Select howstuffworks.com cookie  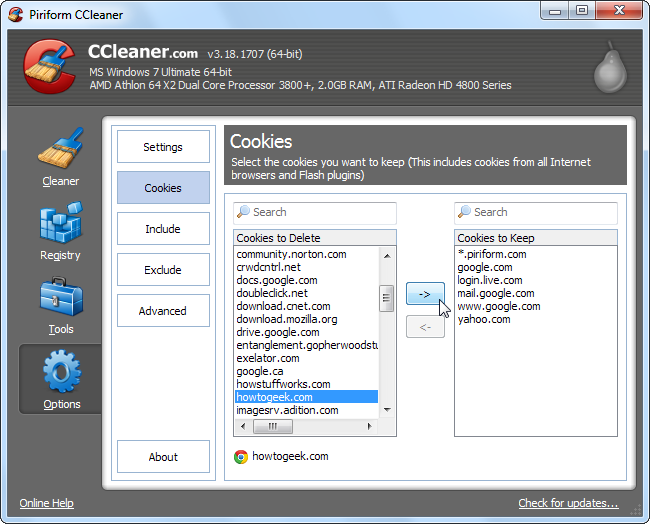pyautogui.click(x=307, y=384)
